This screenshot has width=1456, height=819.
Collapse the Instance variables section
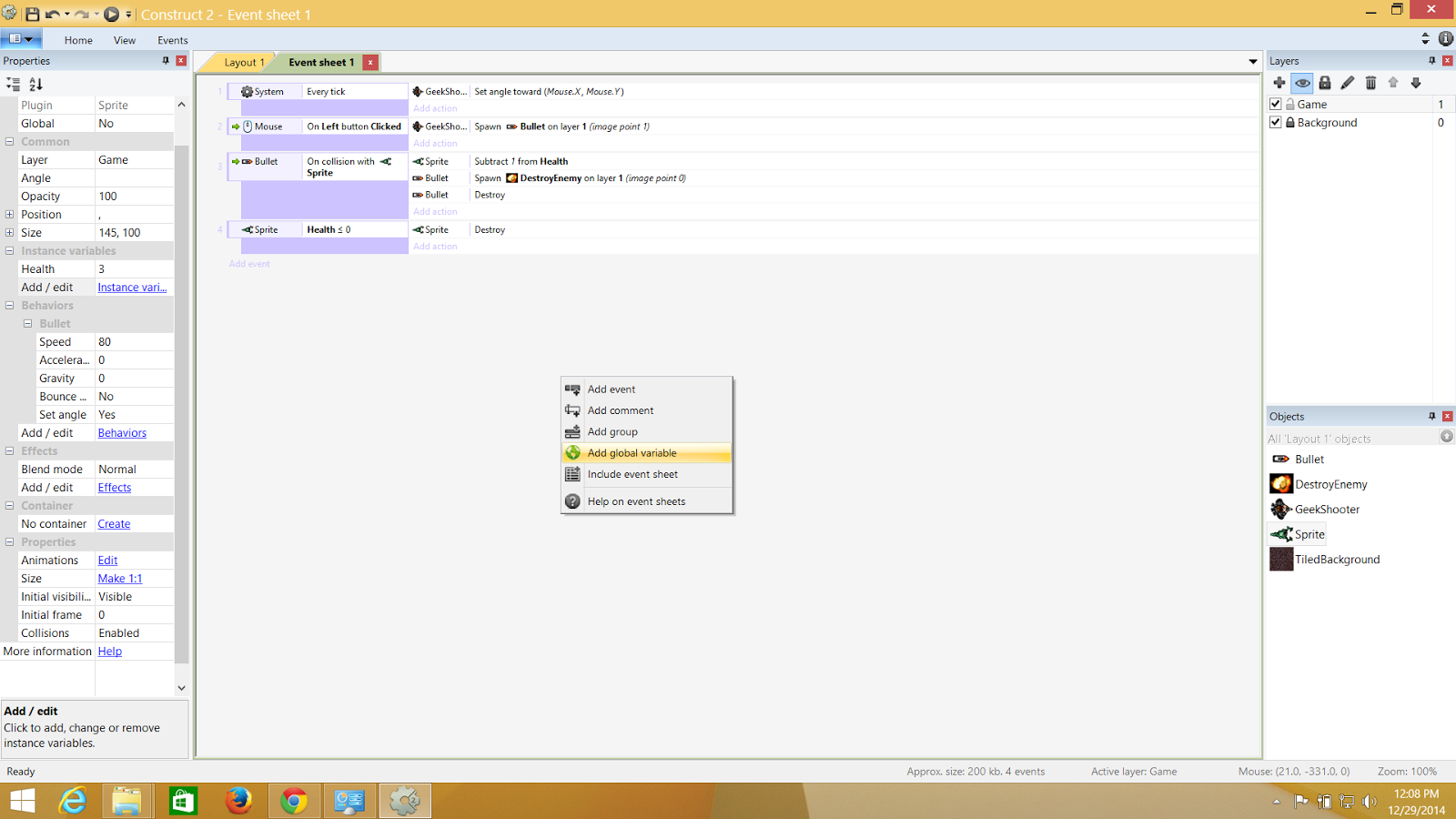coord(9,251)
